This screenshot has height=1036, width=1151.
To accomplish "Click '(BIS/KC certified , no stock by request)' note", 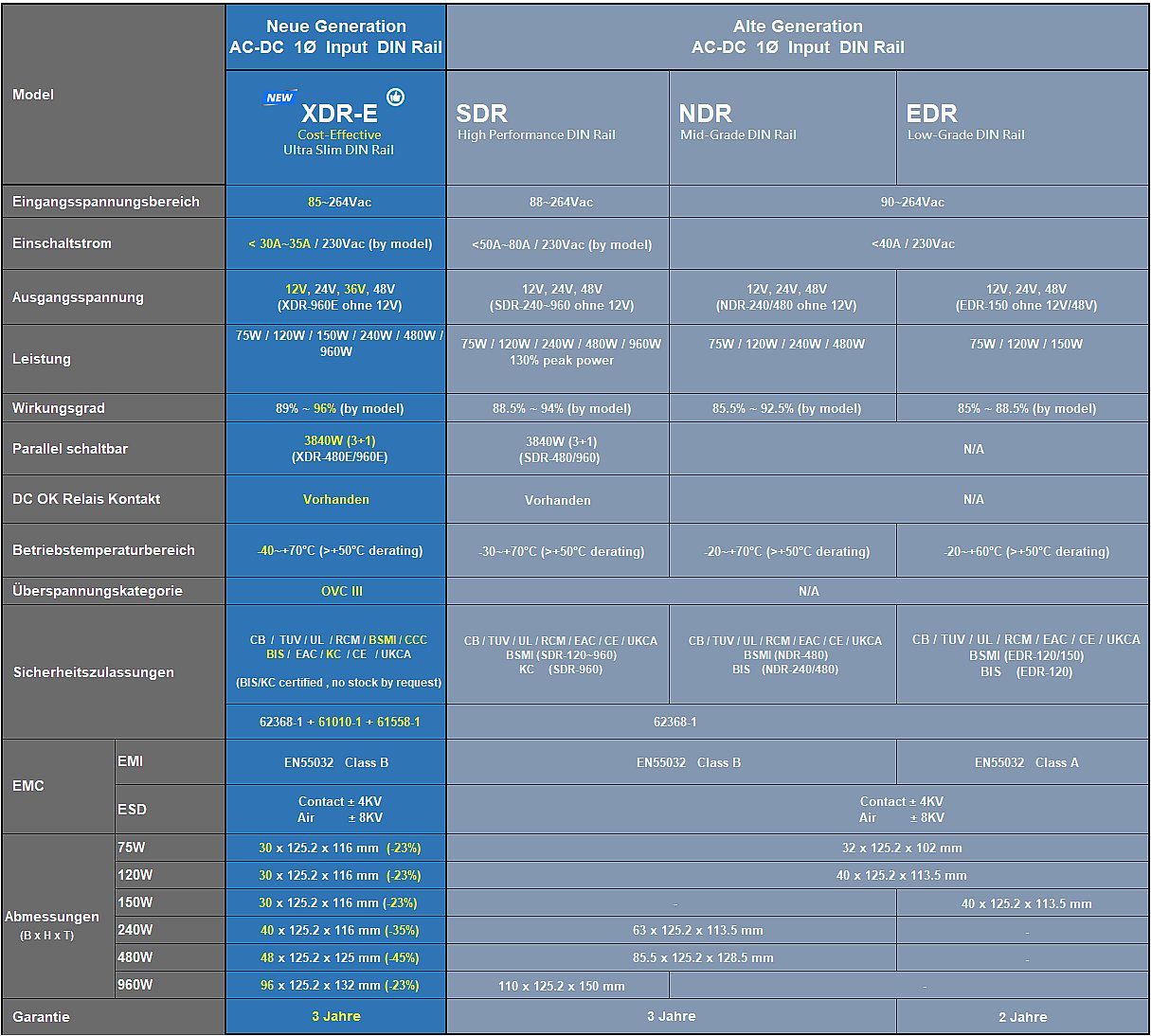I will tap(338, 682).
